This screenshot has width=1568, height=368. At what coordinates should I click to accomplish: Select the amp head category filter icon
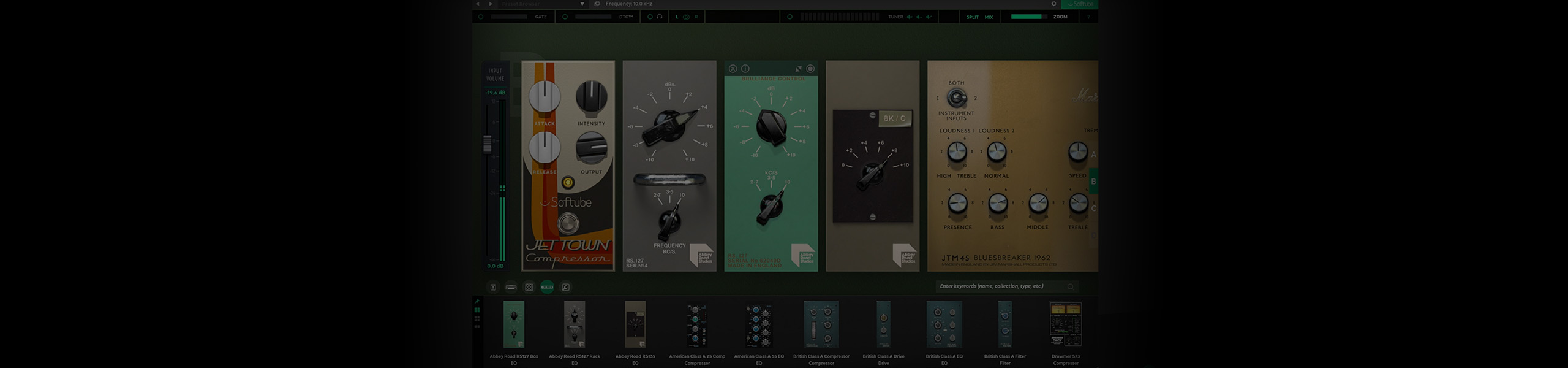pos(511,286)
